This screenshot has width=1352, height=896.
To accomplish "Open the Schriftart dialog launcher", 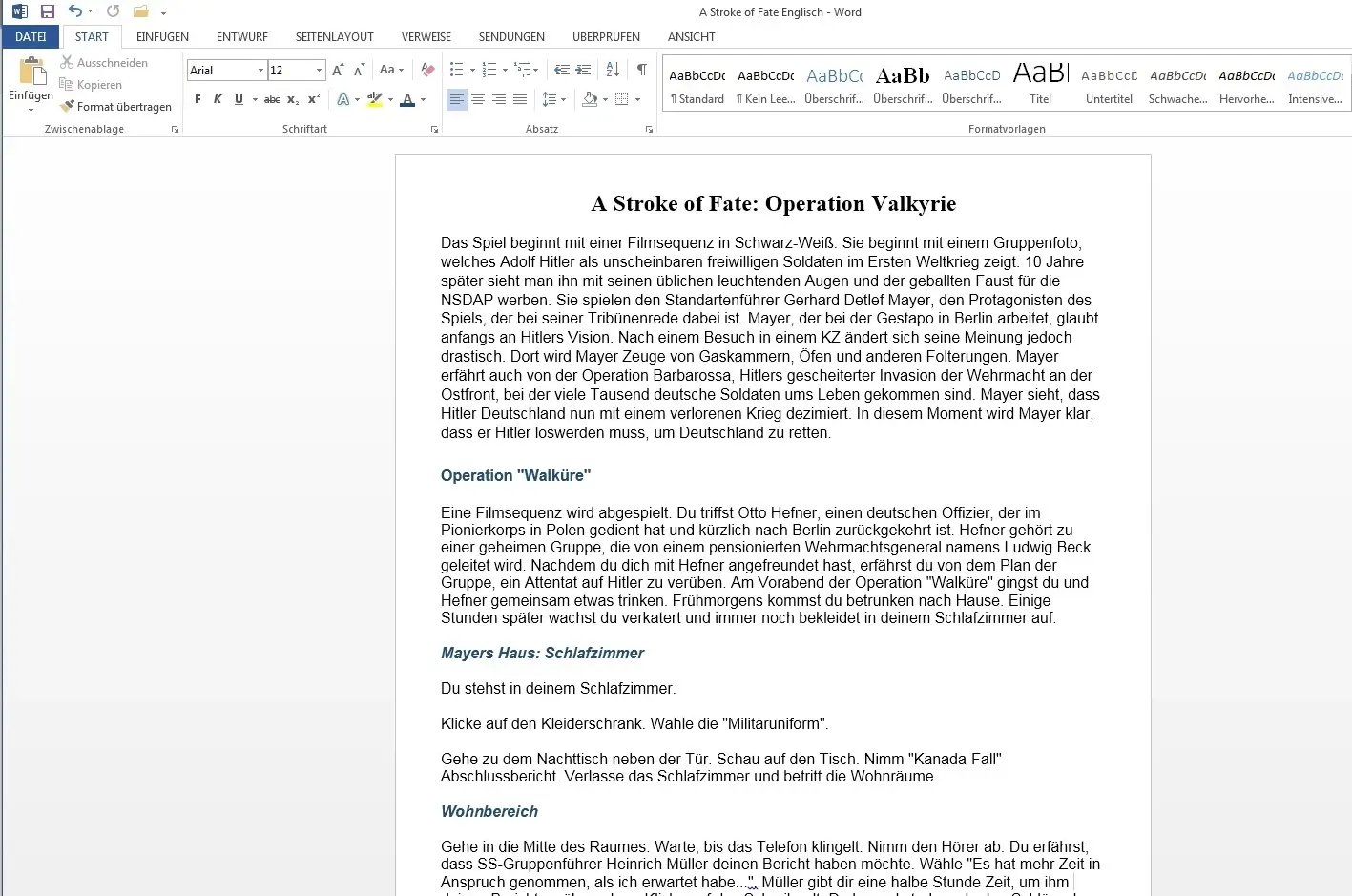I will pos(434,129).
